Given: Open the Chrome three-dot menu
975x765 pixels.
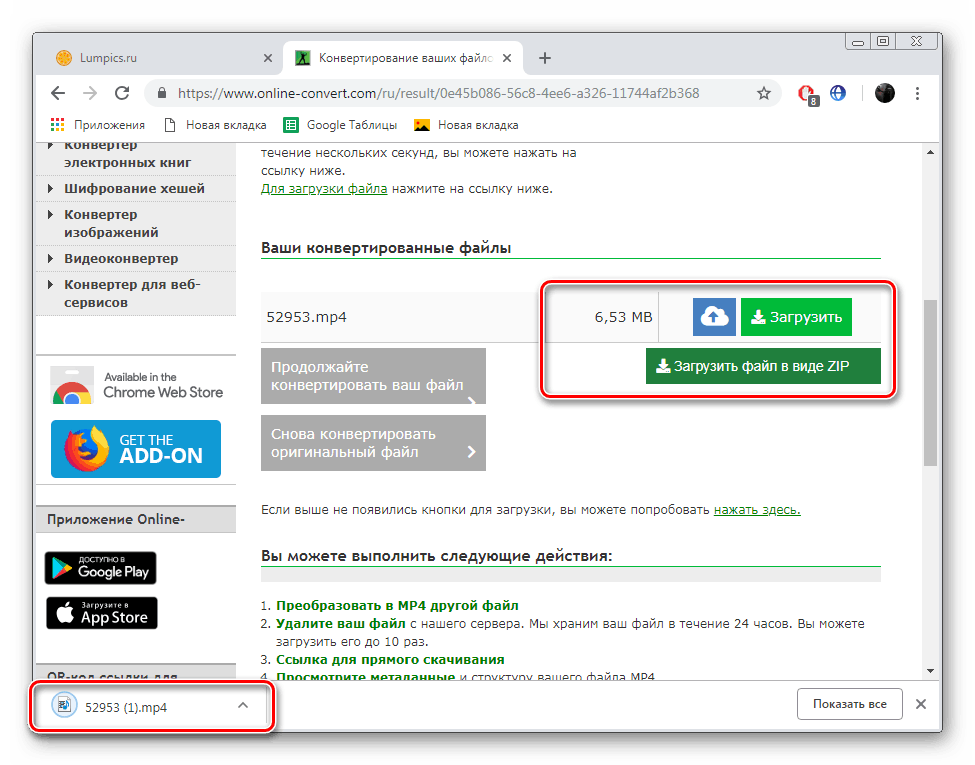Looking at the screenshot, I should pos(917,92).
